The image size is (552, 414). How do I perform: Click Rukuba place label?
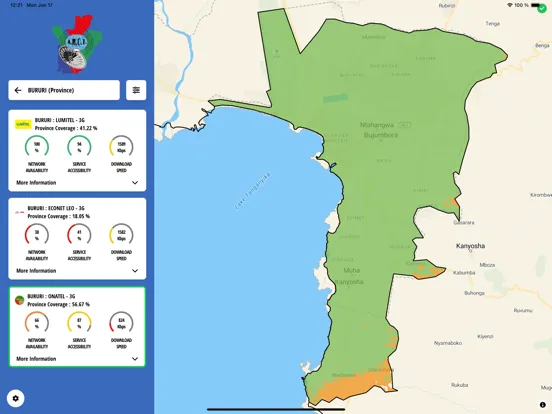tap(460, 385)
